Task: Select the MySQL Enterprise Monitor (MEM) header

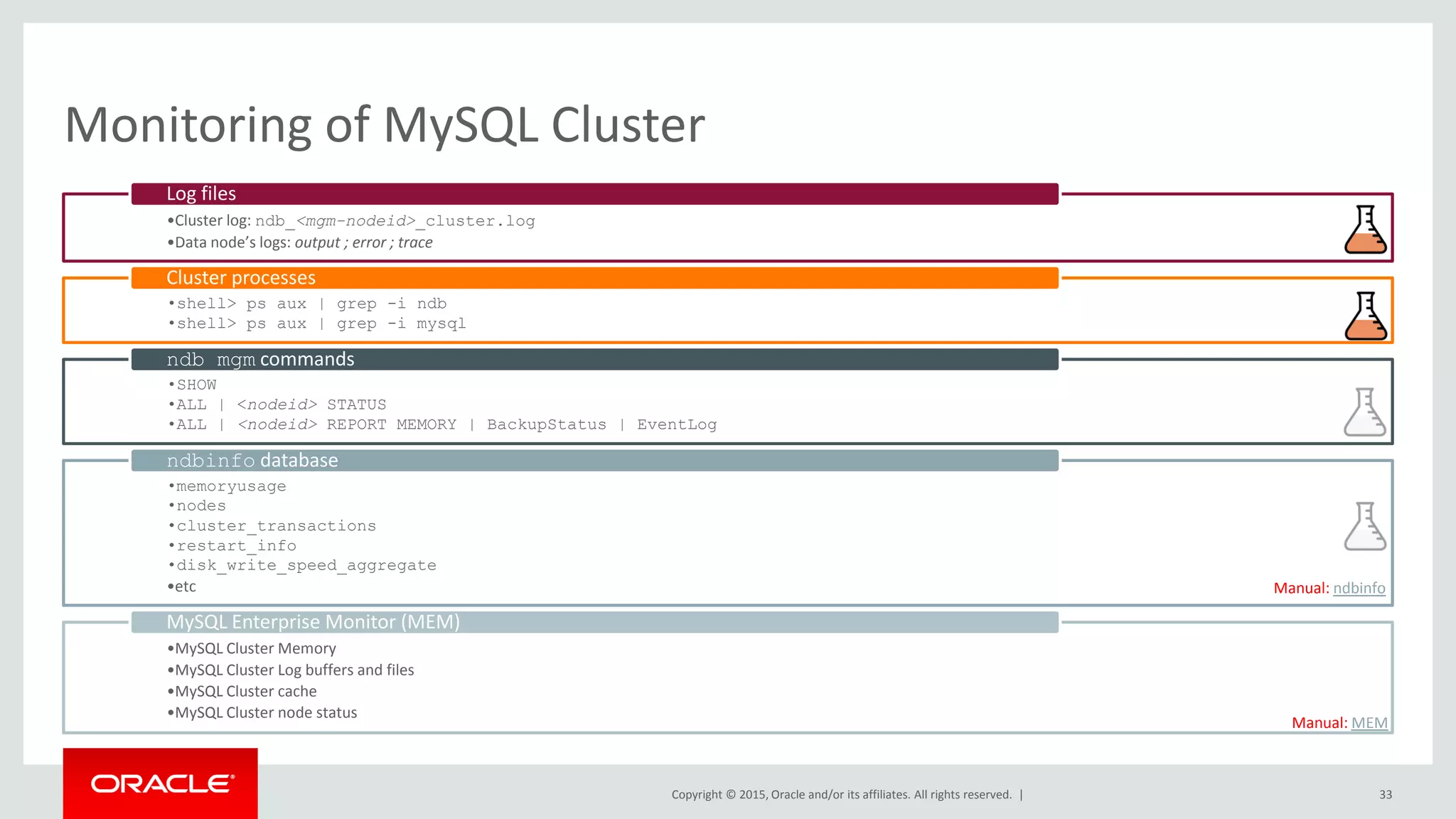Action: point(595,622)
